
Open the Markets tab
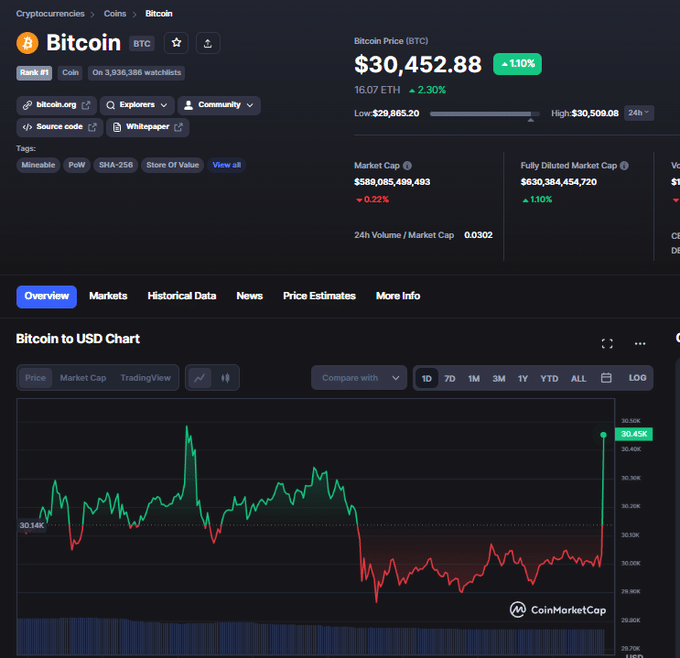point(108,296)
